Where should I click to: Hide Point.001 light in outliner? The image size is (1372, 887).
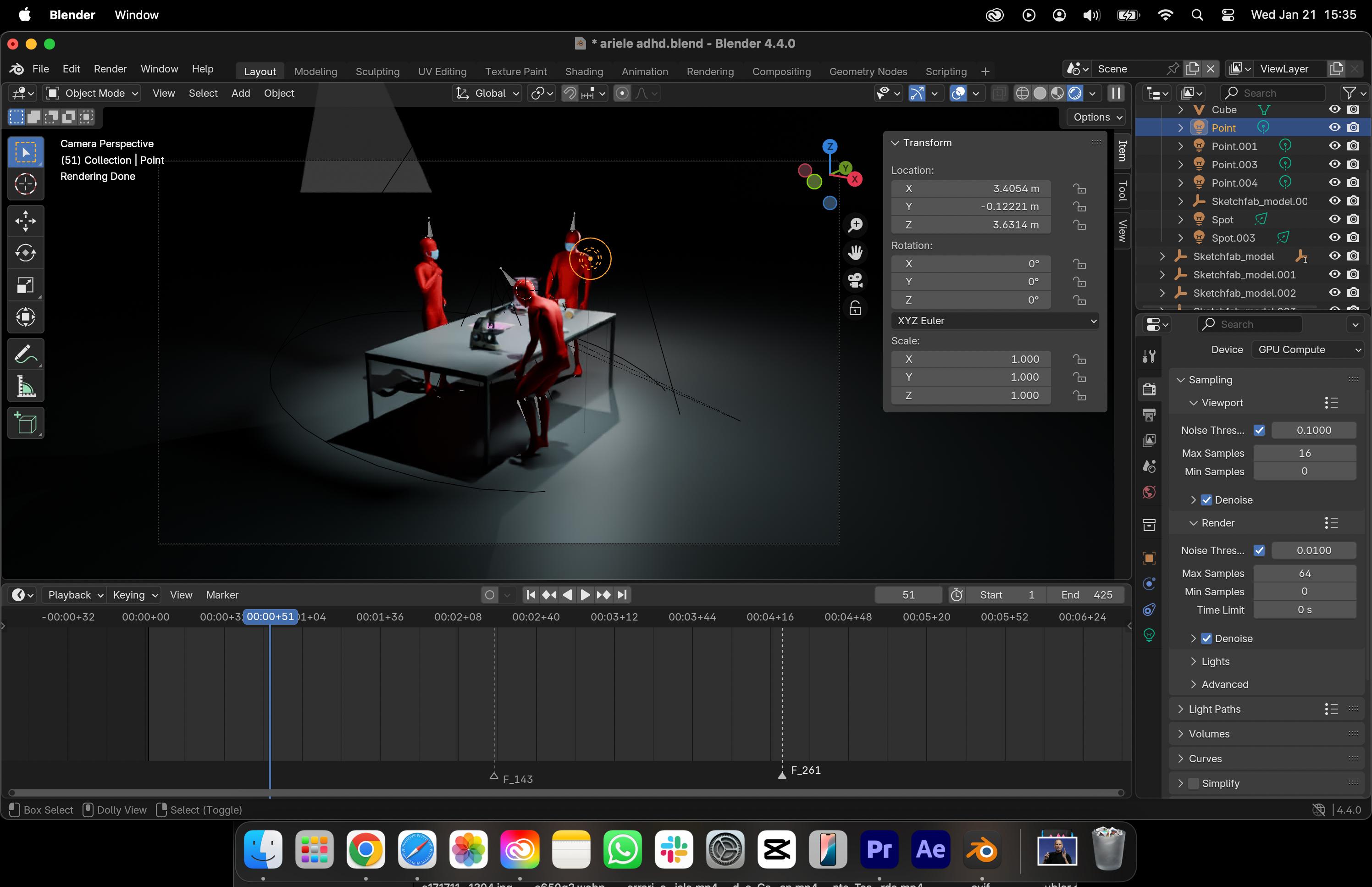1334,146
